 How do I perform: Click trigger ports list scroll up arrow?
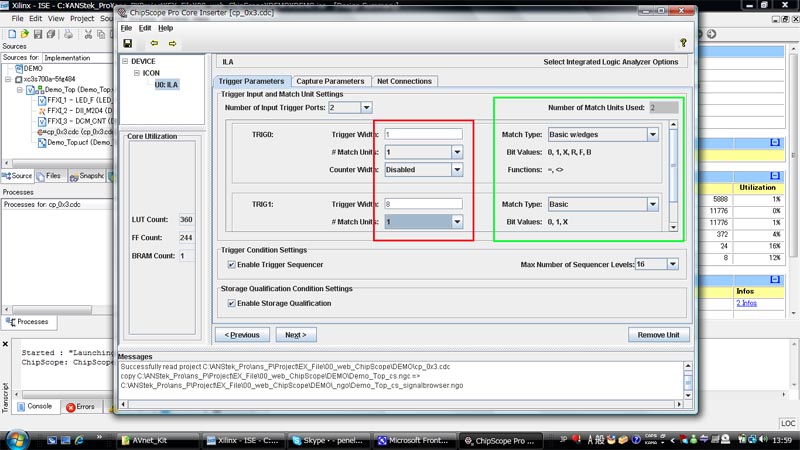(673, 124)
